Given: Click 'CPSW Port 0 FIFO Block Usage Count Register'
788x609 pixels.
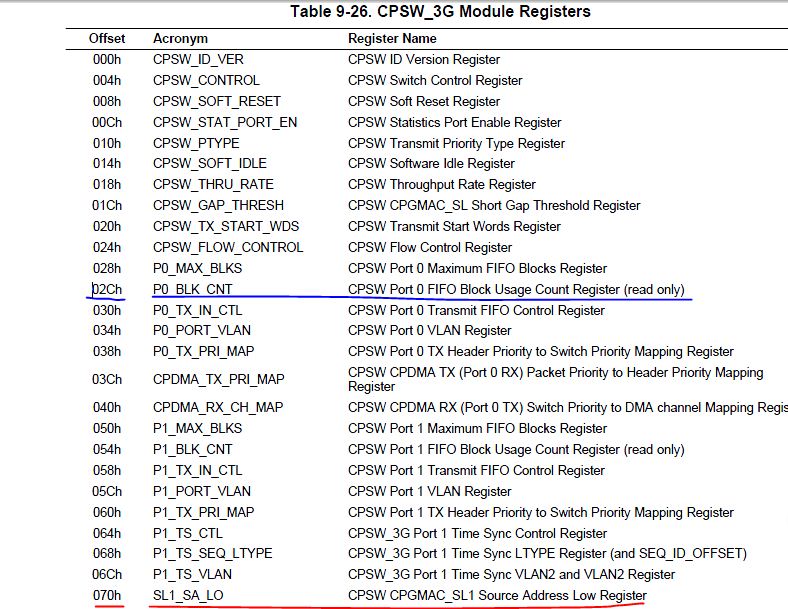Looking at the screenshot, I should click(483, 290).
